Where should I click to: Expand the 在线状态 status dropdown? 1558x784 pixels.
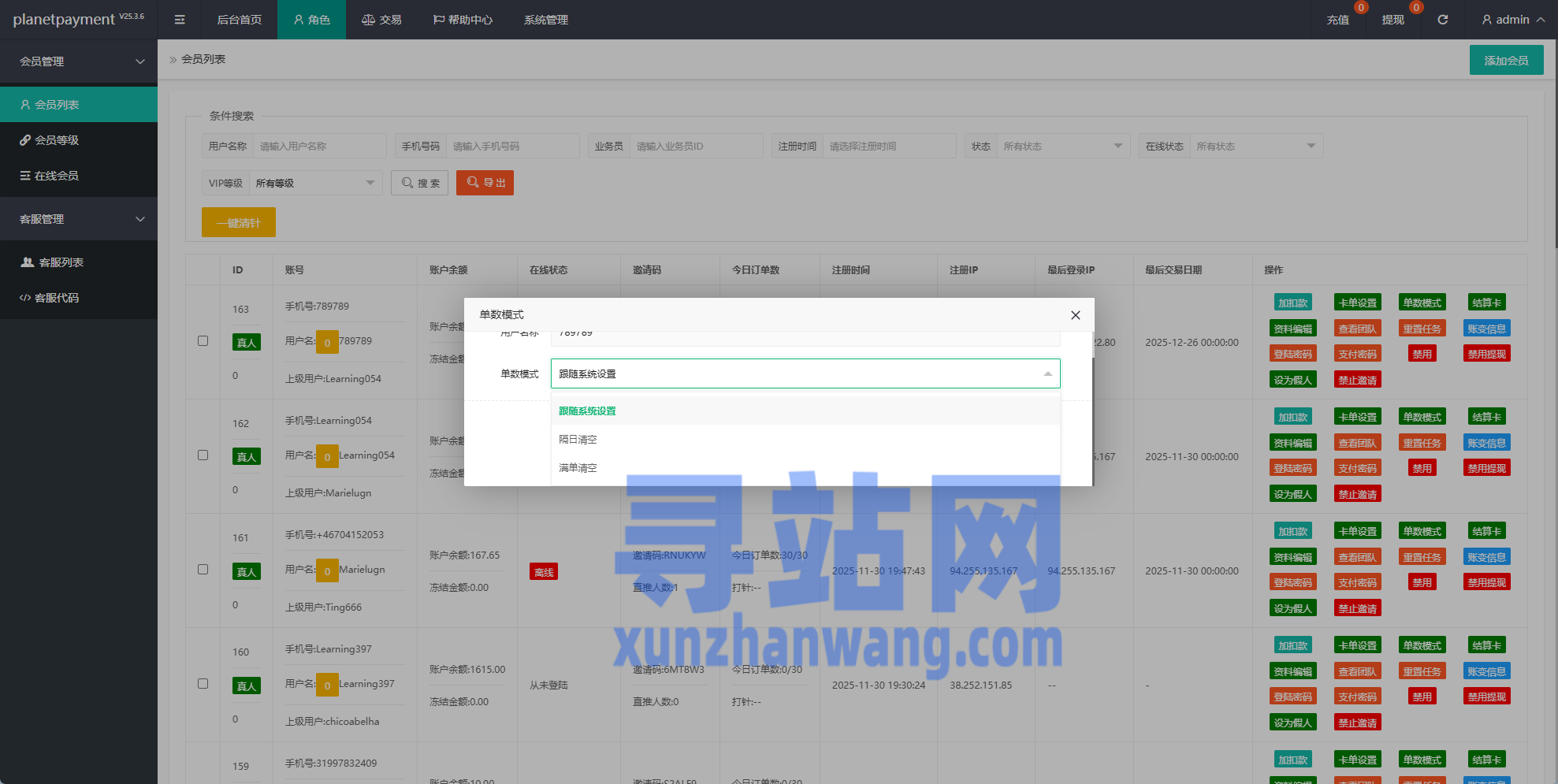[x=1255, y=145]
